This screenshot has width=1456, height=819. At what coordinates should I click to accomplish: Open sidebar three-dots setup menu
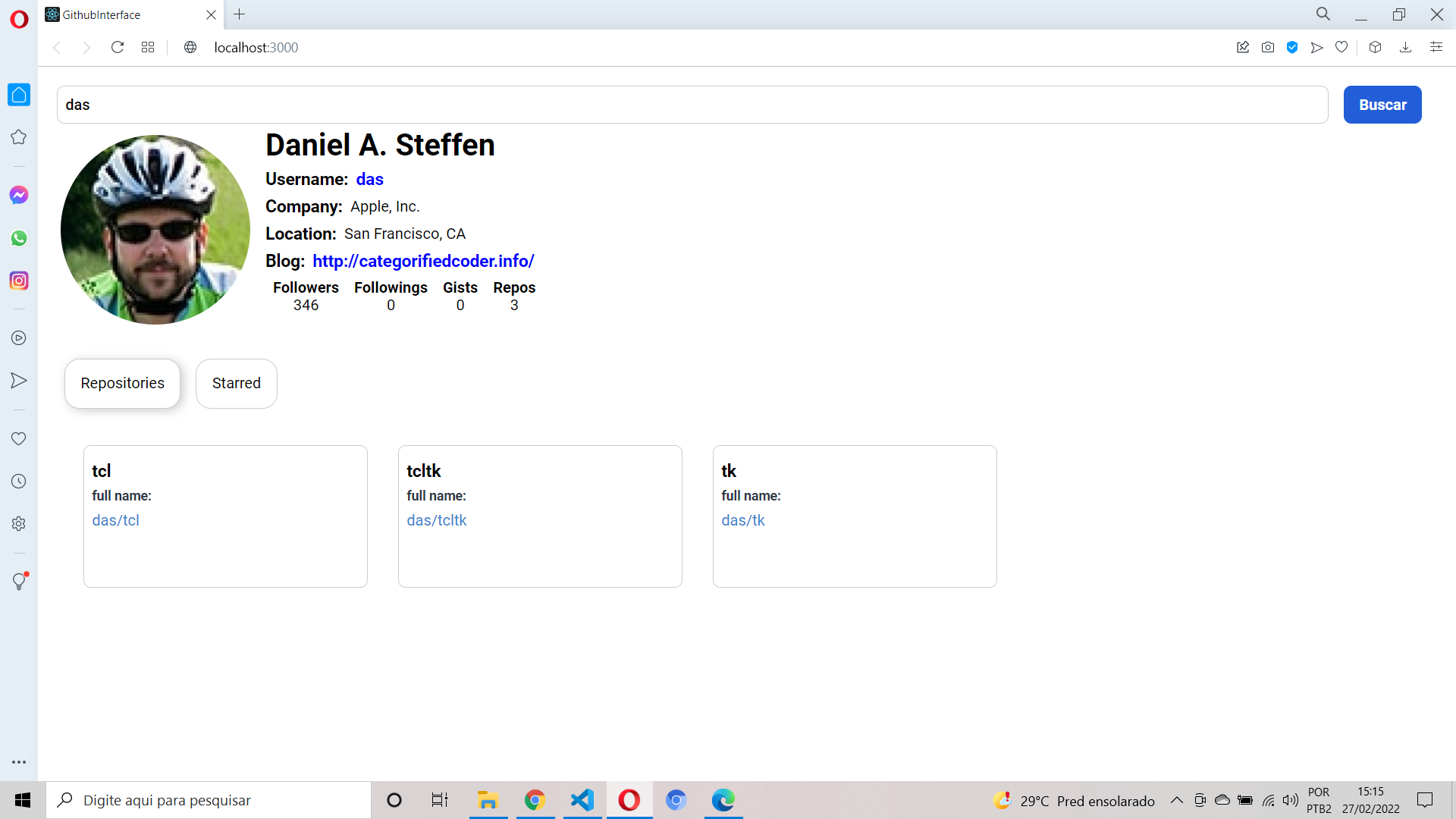pos(19,762)
